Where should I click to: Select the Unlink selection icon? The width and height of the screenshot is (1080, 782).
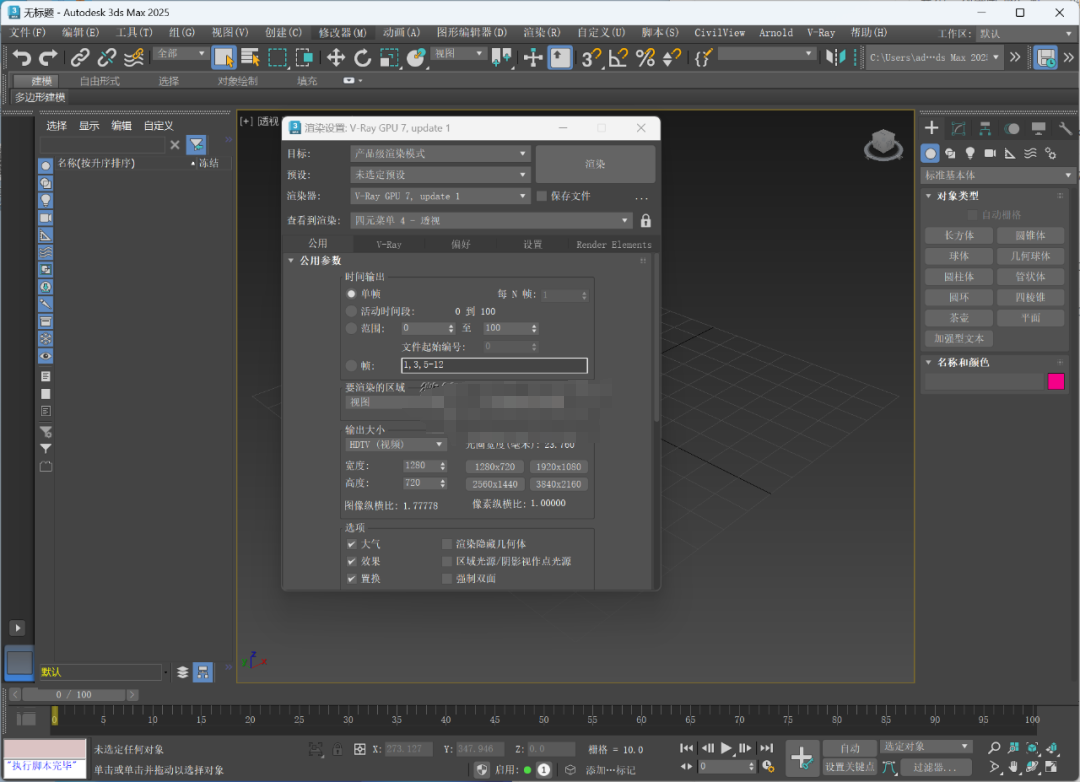click(x=107, y=58)
